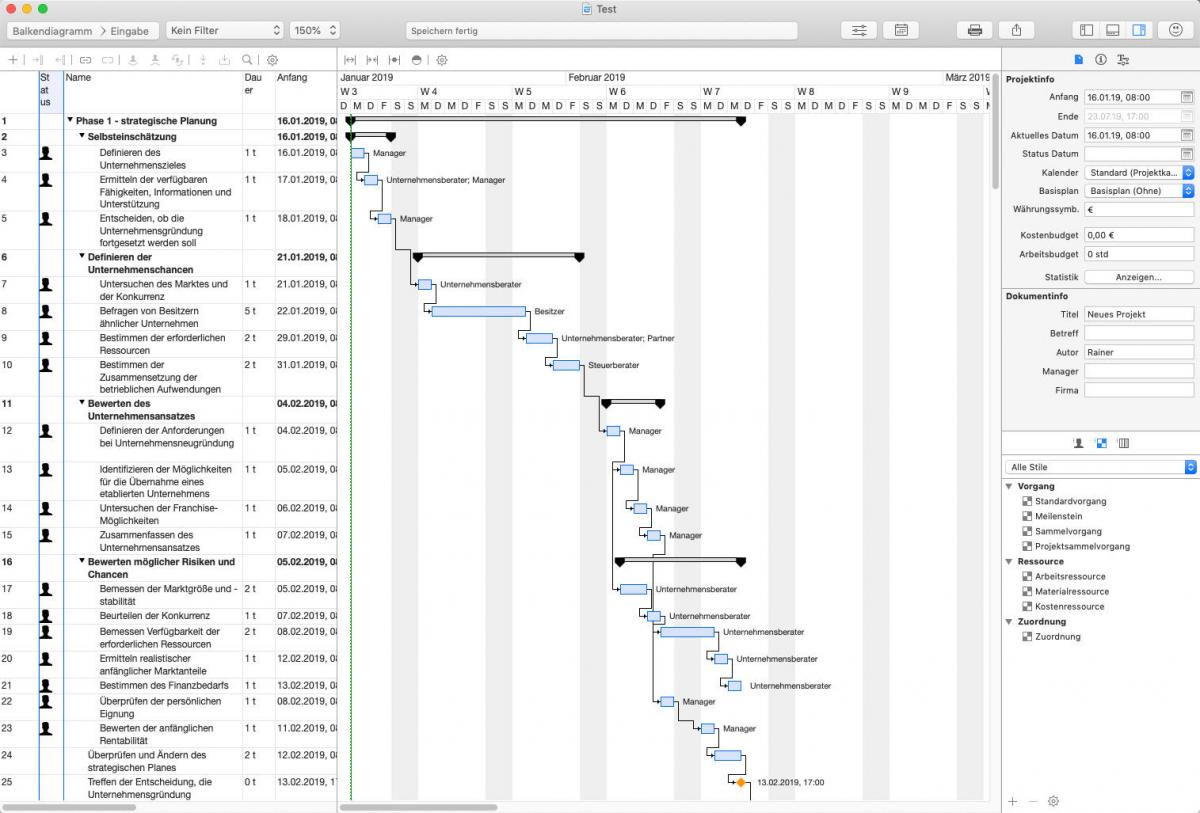This screenshot has width=1200, height=813.
Task: Click the Kostenbudget field
Action: point(1139,235)
